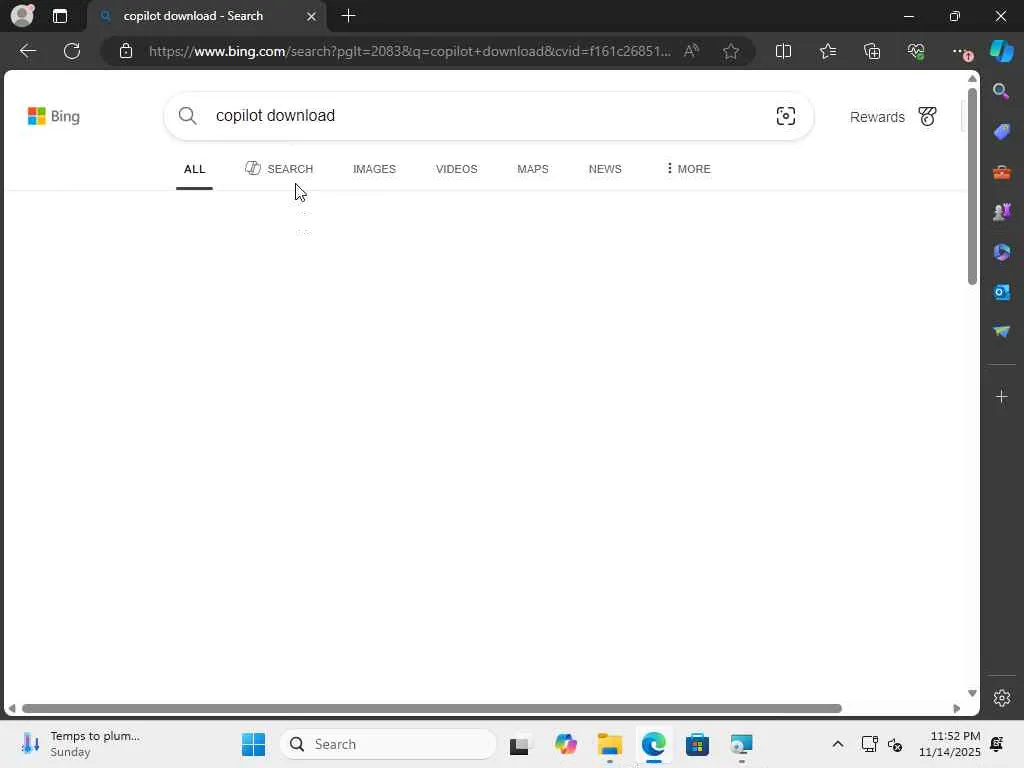Open Microsoft Store from taskbar
This screenshot has height=768, width=1024.
[x=697, y=744]
